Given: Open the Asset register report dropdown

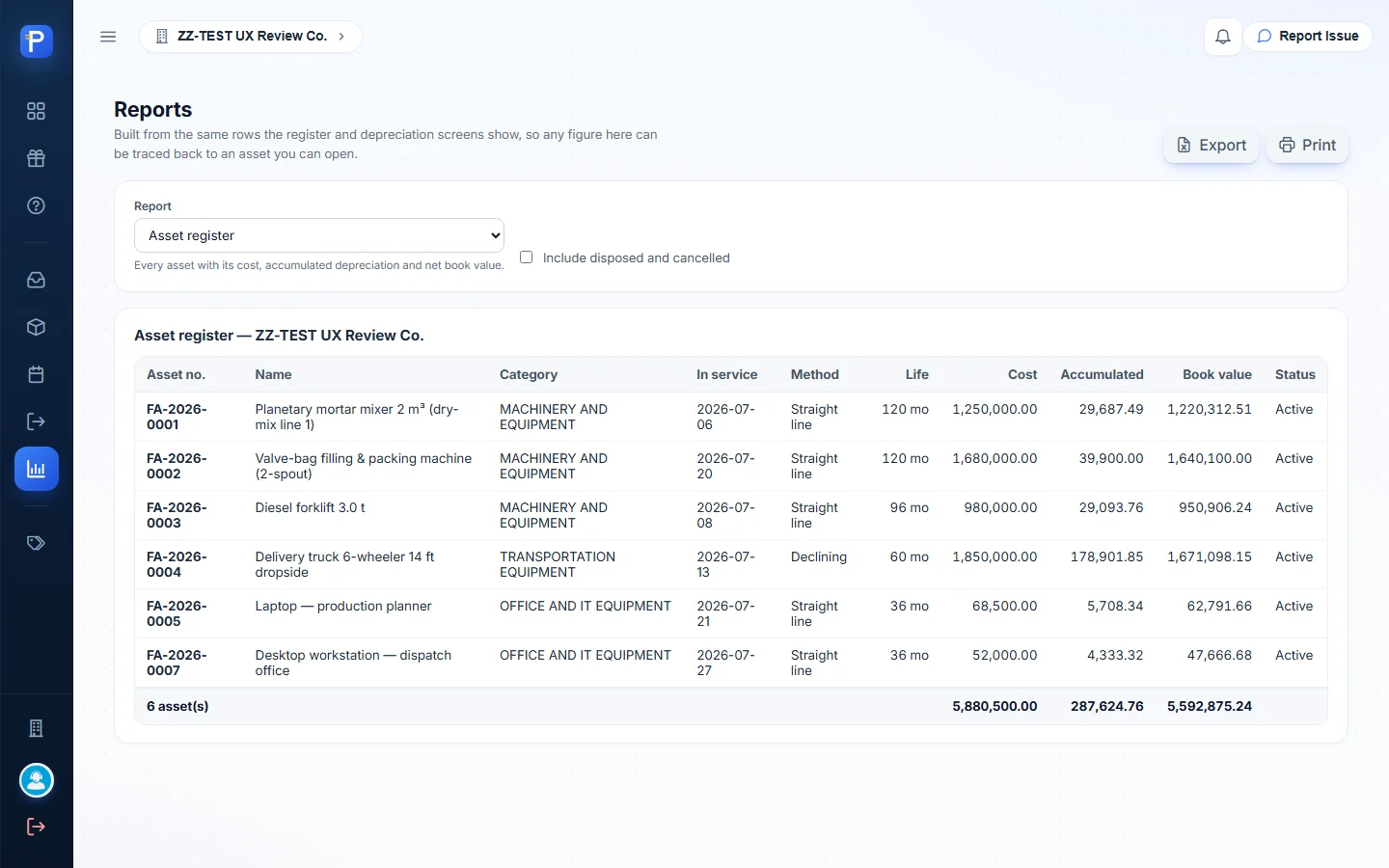Looking at the screenshot, I should [319, 235].
